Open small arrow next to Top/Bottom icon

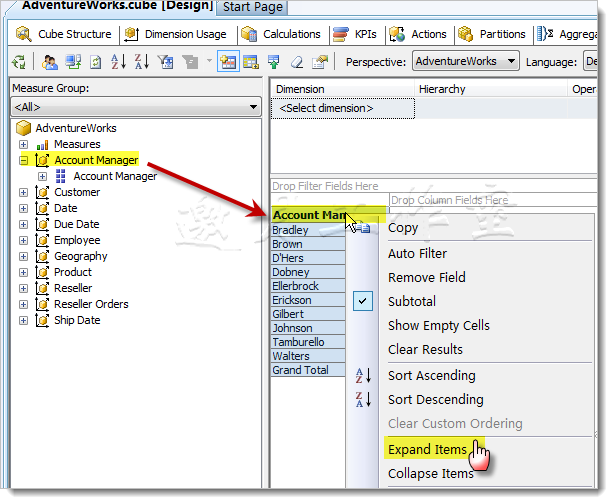coord(209,61)
